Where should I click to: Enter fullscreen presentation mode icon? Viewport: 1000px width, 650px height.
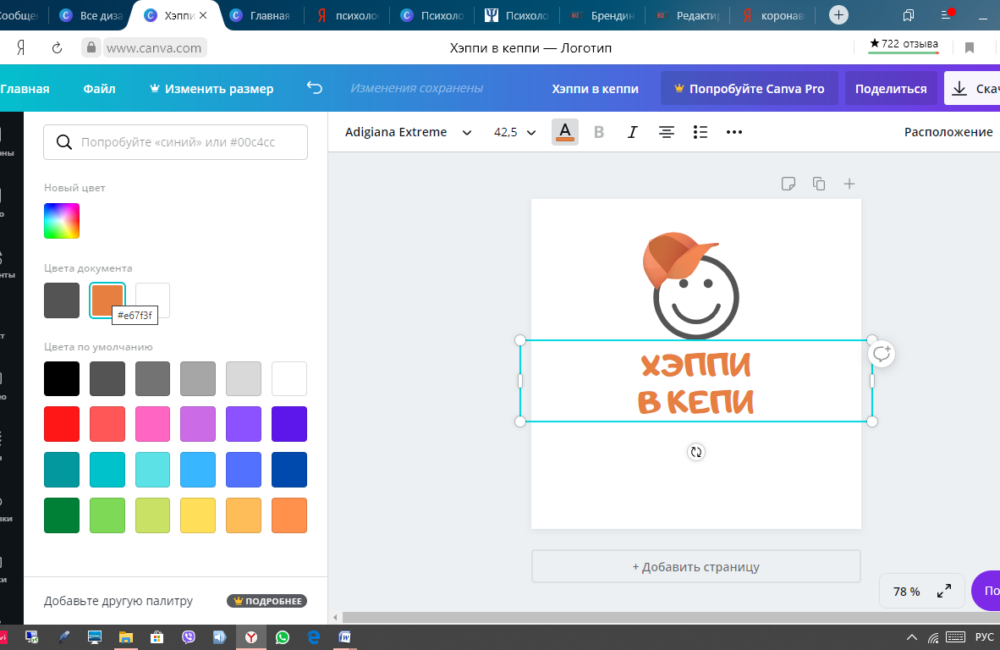(944, 591)
